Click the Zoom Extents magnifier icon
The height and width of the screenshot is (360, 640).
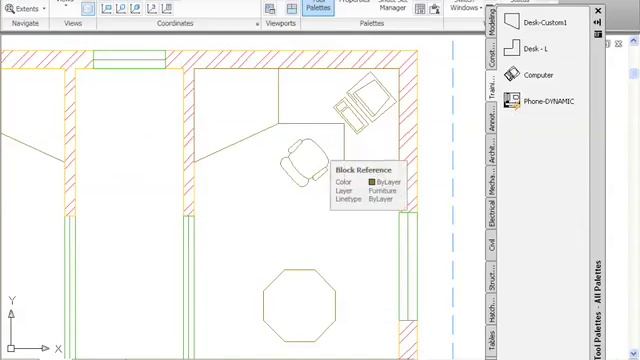click(10, 9)
